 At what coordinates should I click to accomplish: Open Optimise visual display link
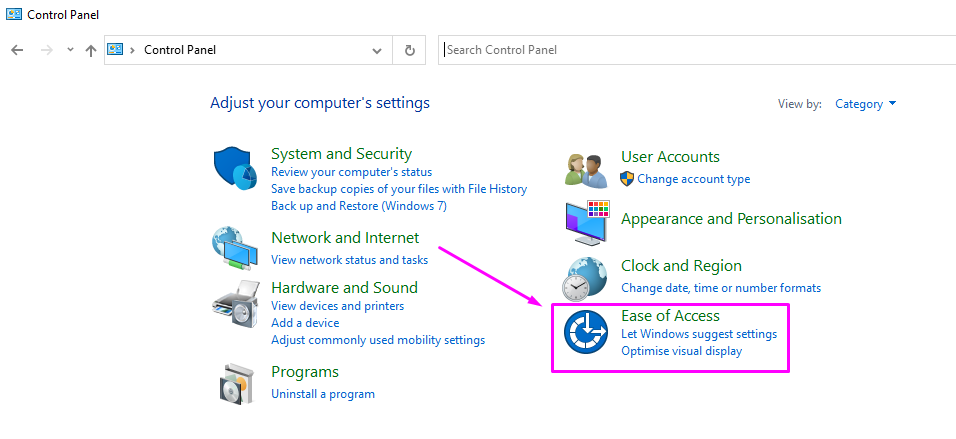pyautogui.click(x=681, y=351)
